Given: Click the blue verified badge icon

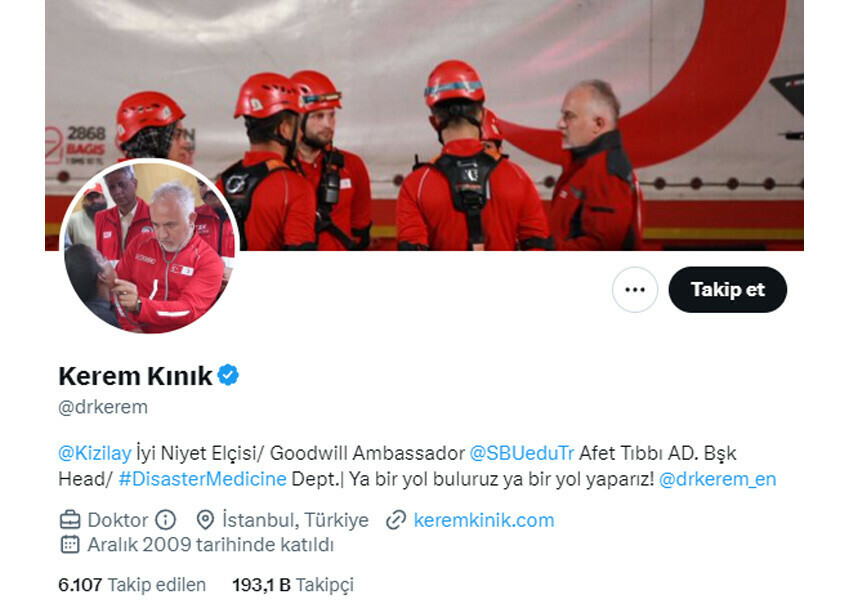Looking at the screenshot, I should point(228,375).
